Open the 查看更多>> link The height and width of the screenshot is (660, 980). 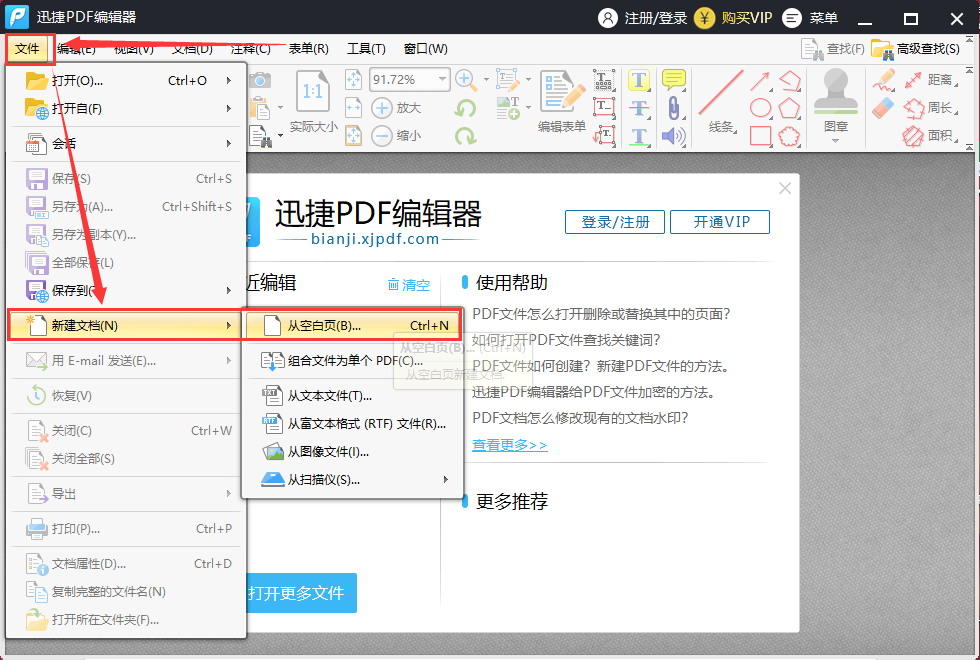click(x=509, y=445)
